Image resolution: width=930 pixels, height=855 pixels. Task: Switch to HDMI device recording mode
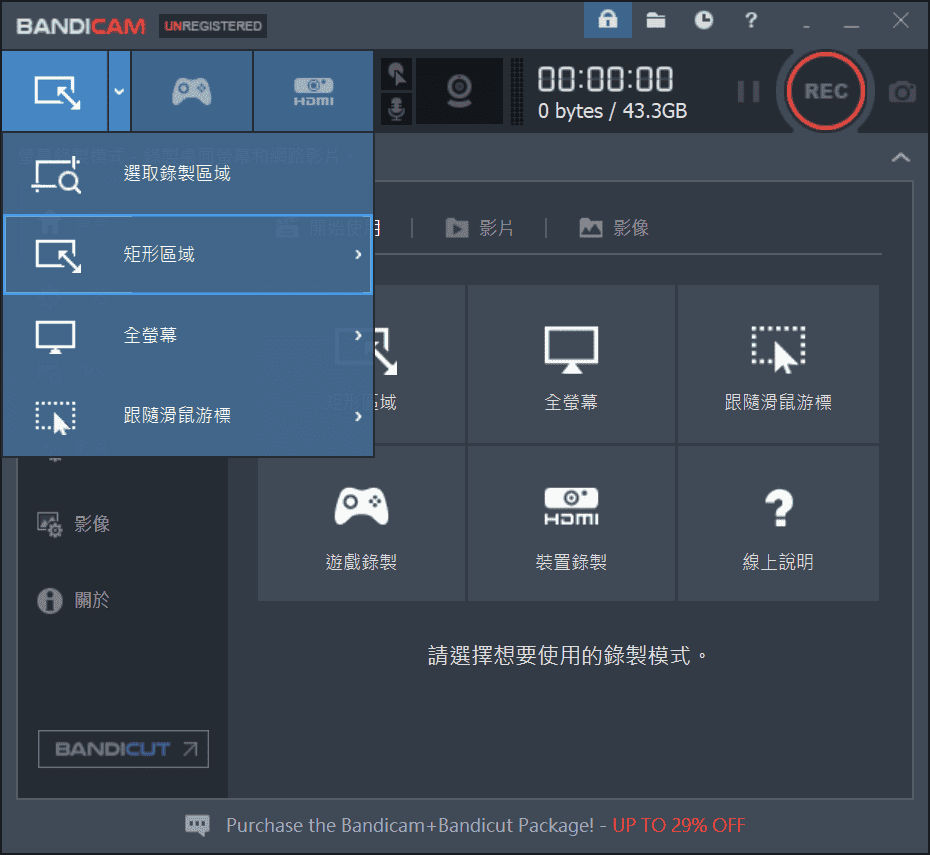point(313,91)
